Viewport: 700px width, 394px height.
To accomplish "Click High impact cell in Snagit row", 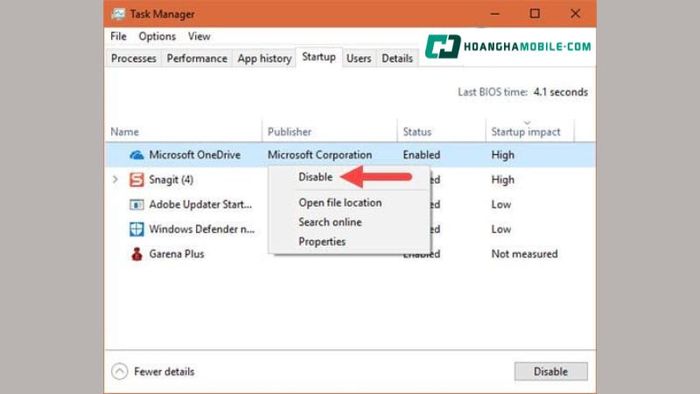I will (x=503, y=179).
